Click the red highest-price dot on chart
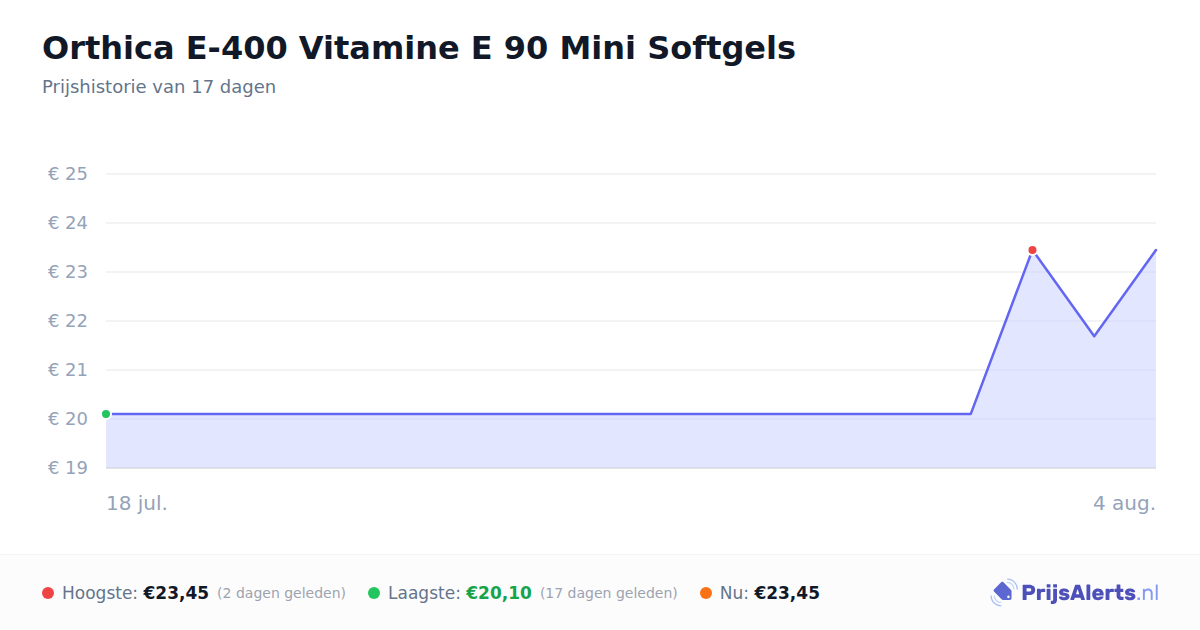 1032,250
